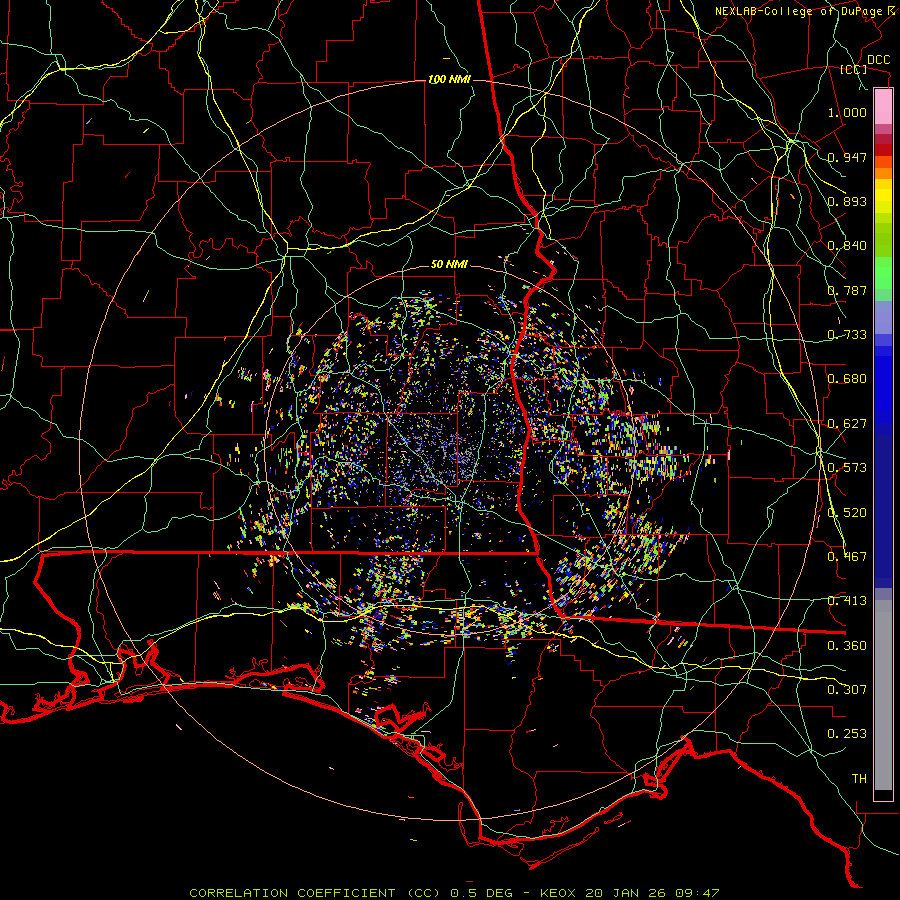The image size is (900, 900).
Task: Click the 0.467 scale value
Action: tap(847, 557)
